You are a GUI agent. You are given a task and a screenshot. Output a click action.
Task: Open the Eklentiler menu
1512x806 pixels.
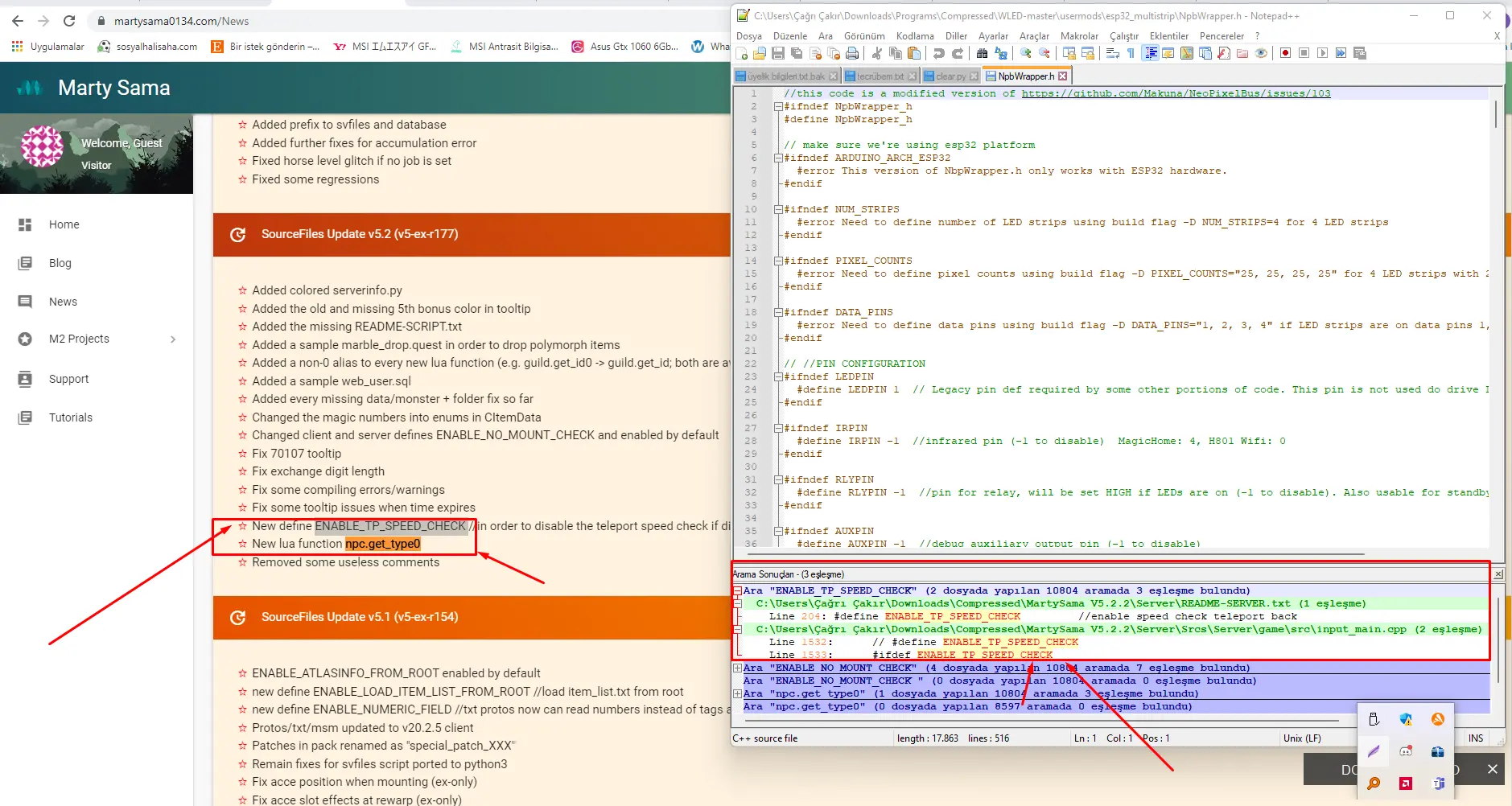pyautogui.click(x=1168, y=36)
